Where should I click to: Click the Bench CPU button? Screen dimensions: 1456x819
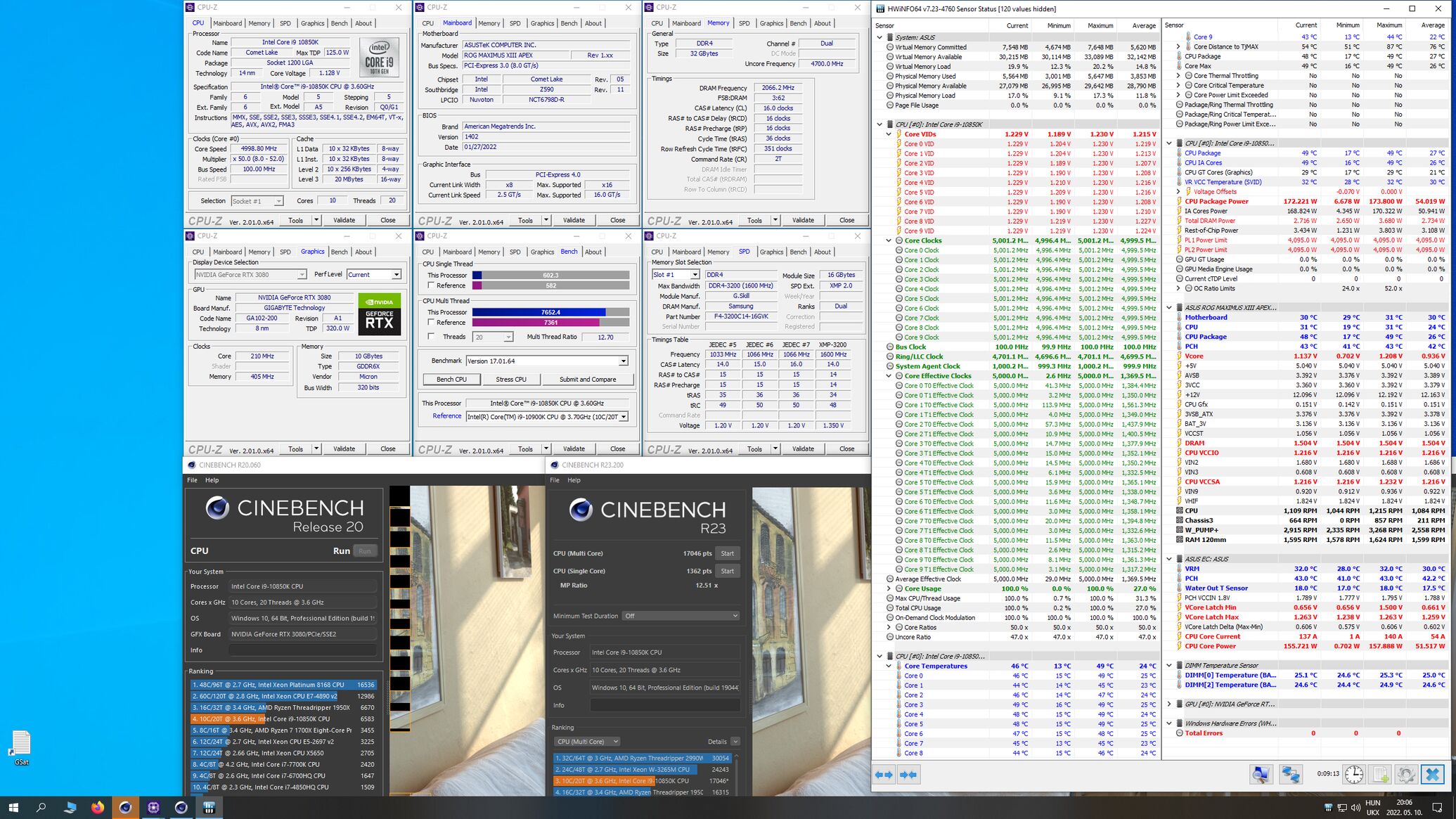coord(451,380)
